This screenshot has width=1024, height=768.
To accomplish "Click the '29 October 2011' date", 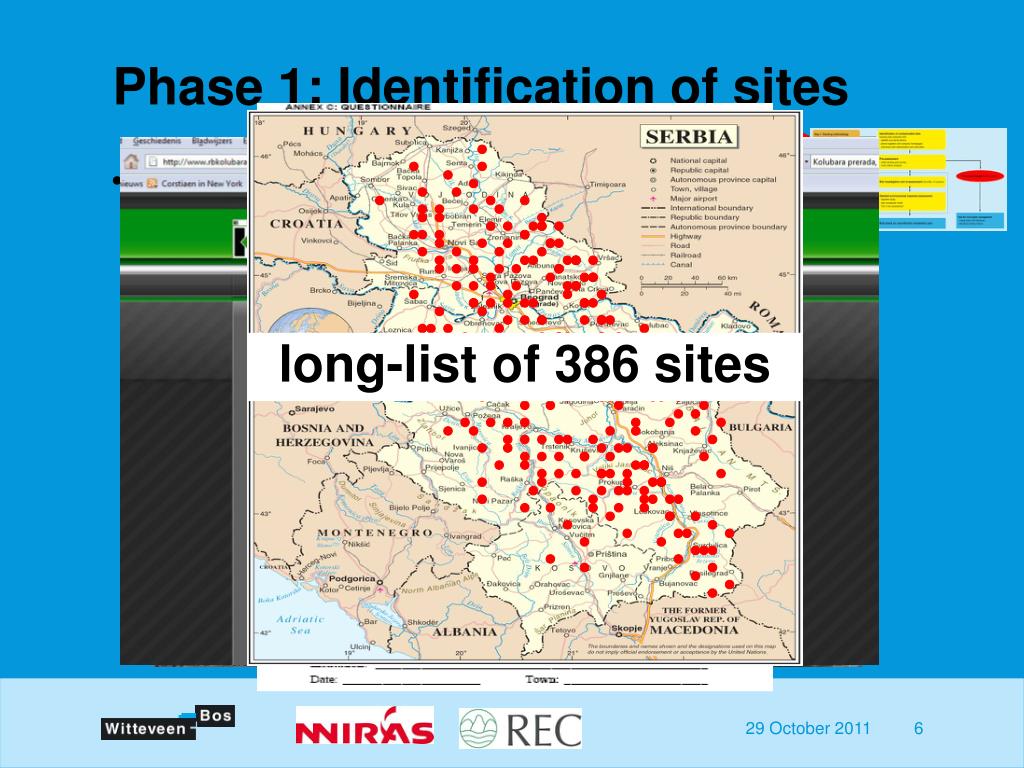I will (808, 729).
